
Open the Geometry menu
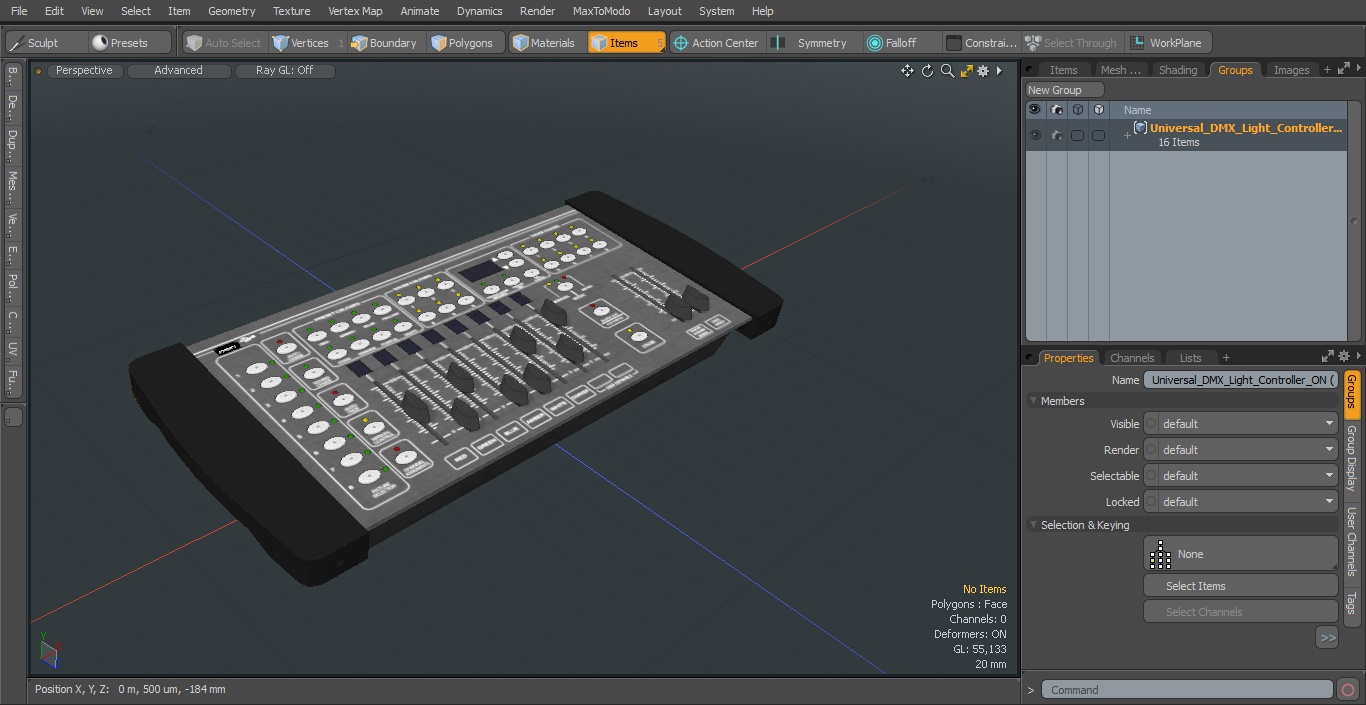click(x=231, y=11)
